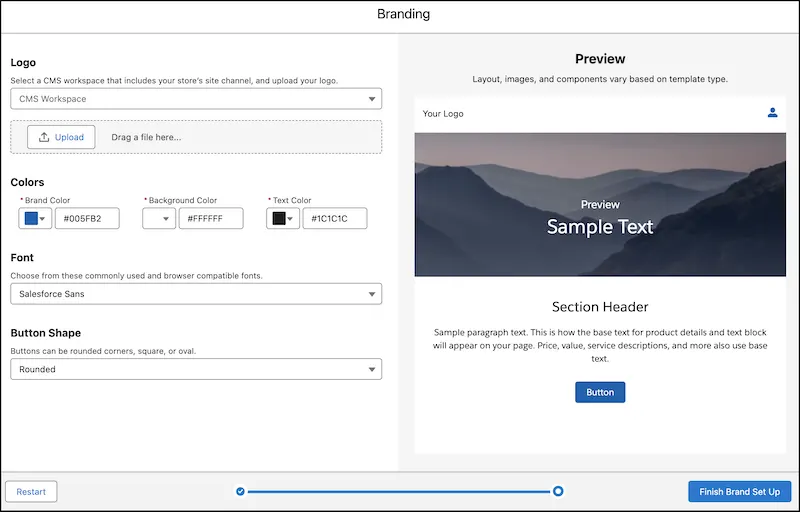Click the Upload logo button
The width and height of the screenshot is (800, 512).
pos(61,137)
